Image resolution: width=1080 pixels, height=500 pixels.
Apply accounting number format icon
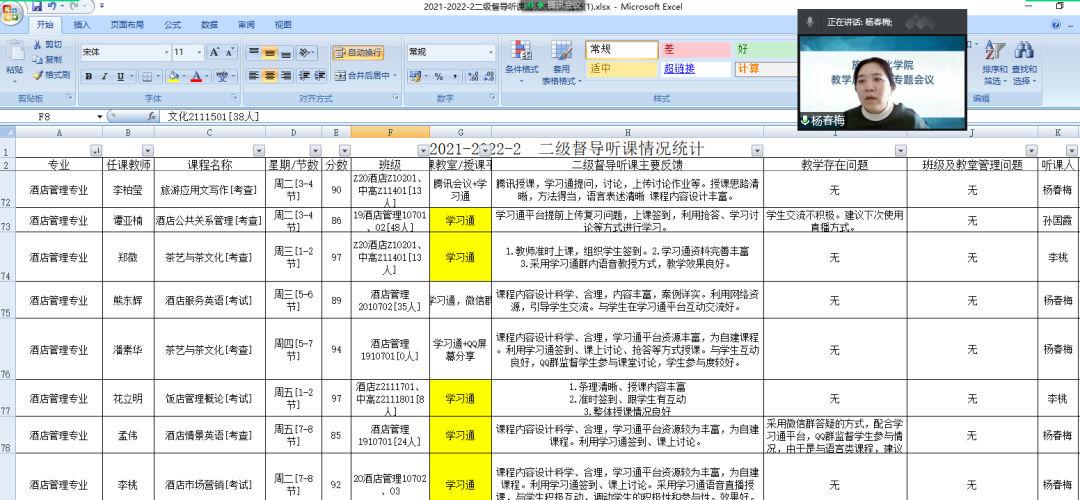(x=415, y=76)
